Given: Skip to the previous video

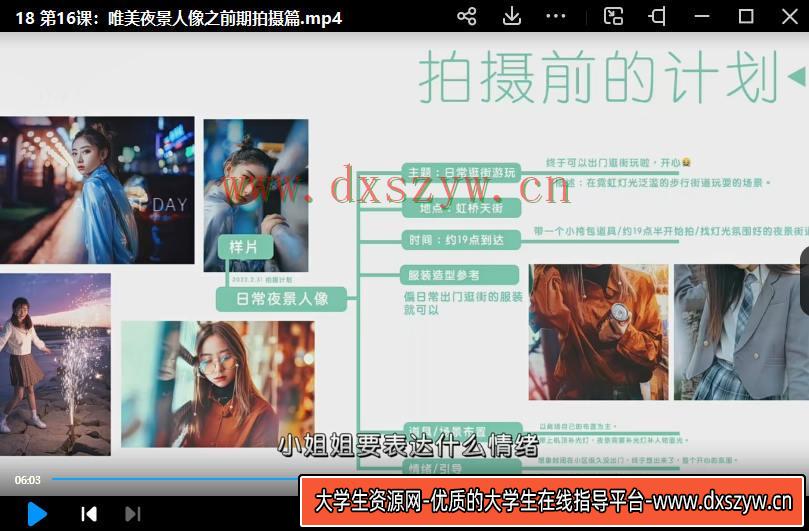Looking at the screenshot, I should (x=89, y=514).
